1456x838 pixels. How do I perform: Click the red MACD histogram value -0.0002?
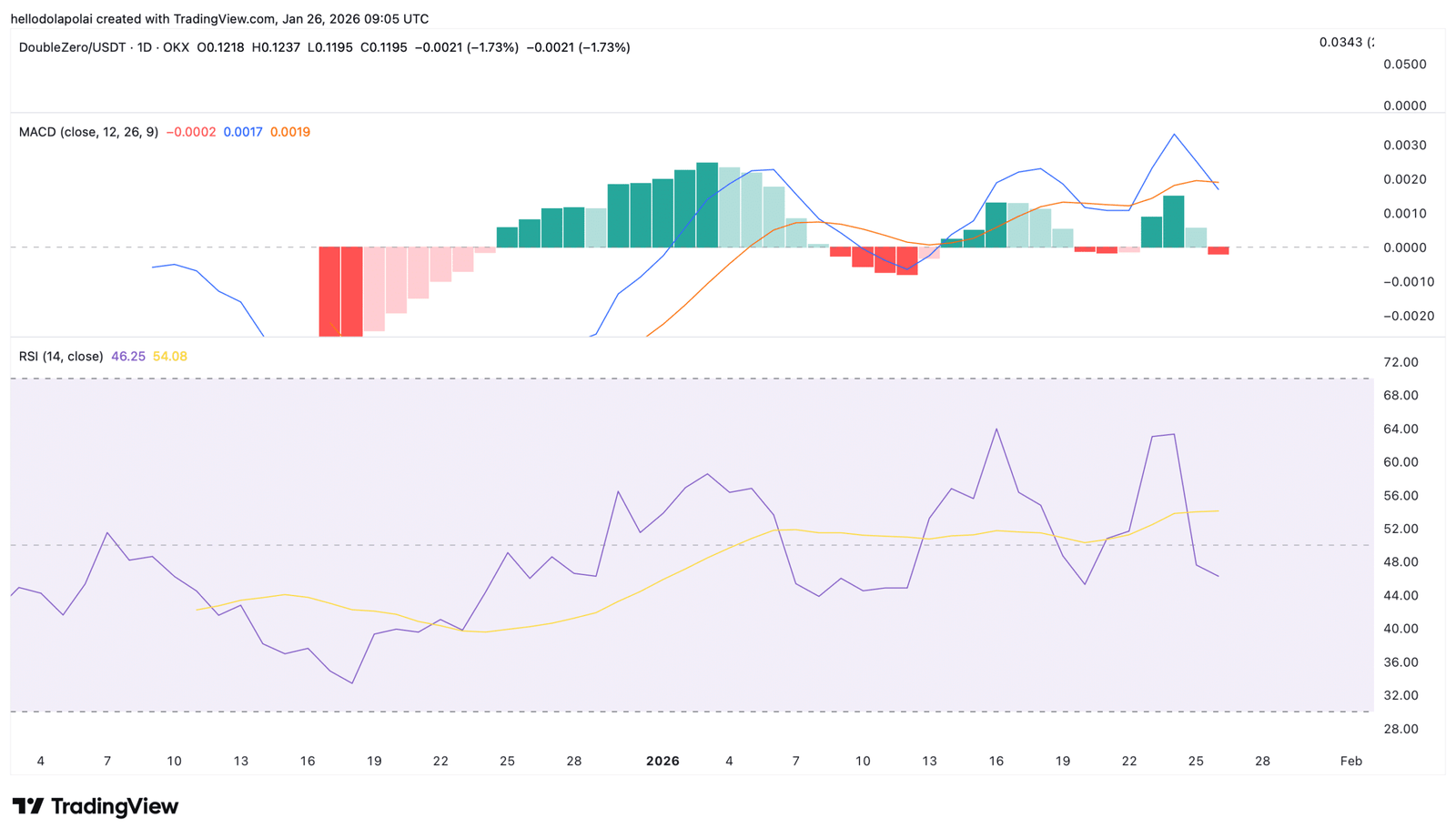pyautogui.click(x=191, y=132)
